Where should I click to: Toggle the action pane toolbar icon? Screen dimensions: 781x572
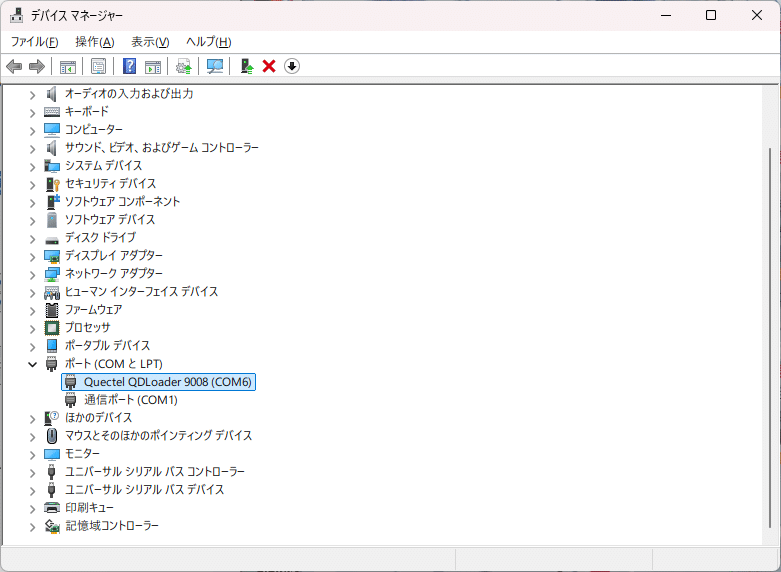[153, 66]
